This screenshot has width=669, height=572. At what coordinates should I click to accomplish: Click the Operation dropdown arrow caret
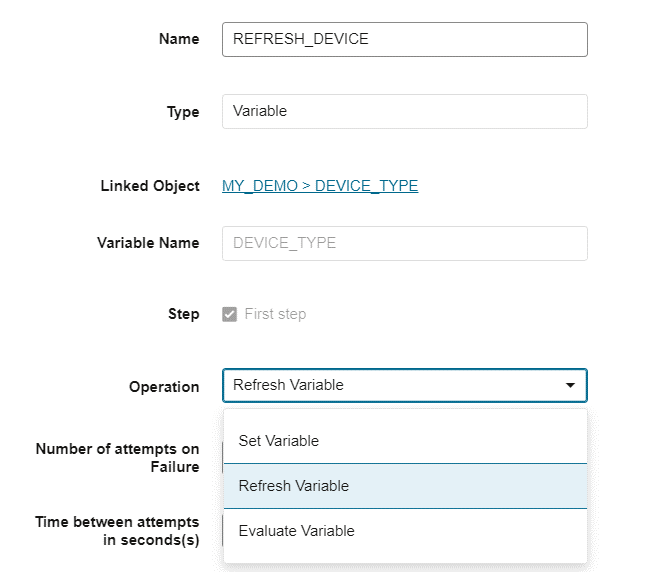[x=570, y=385]
